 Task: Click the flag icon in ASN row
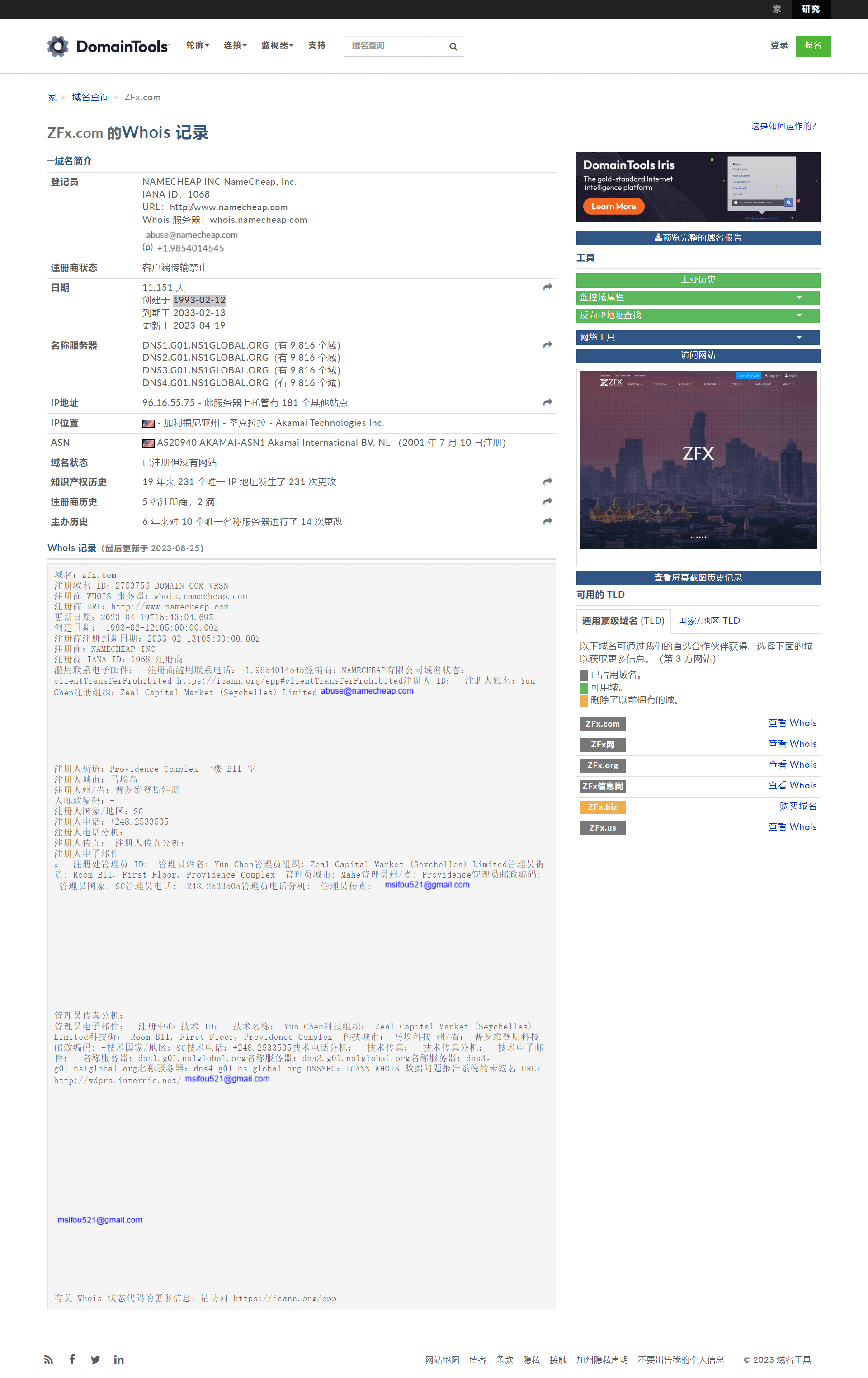coord(148,443)
